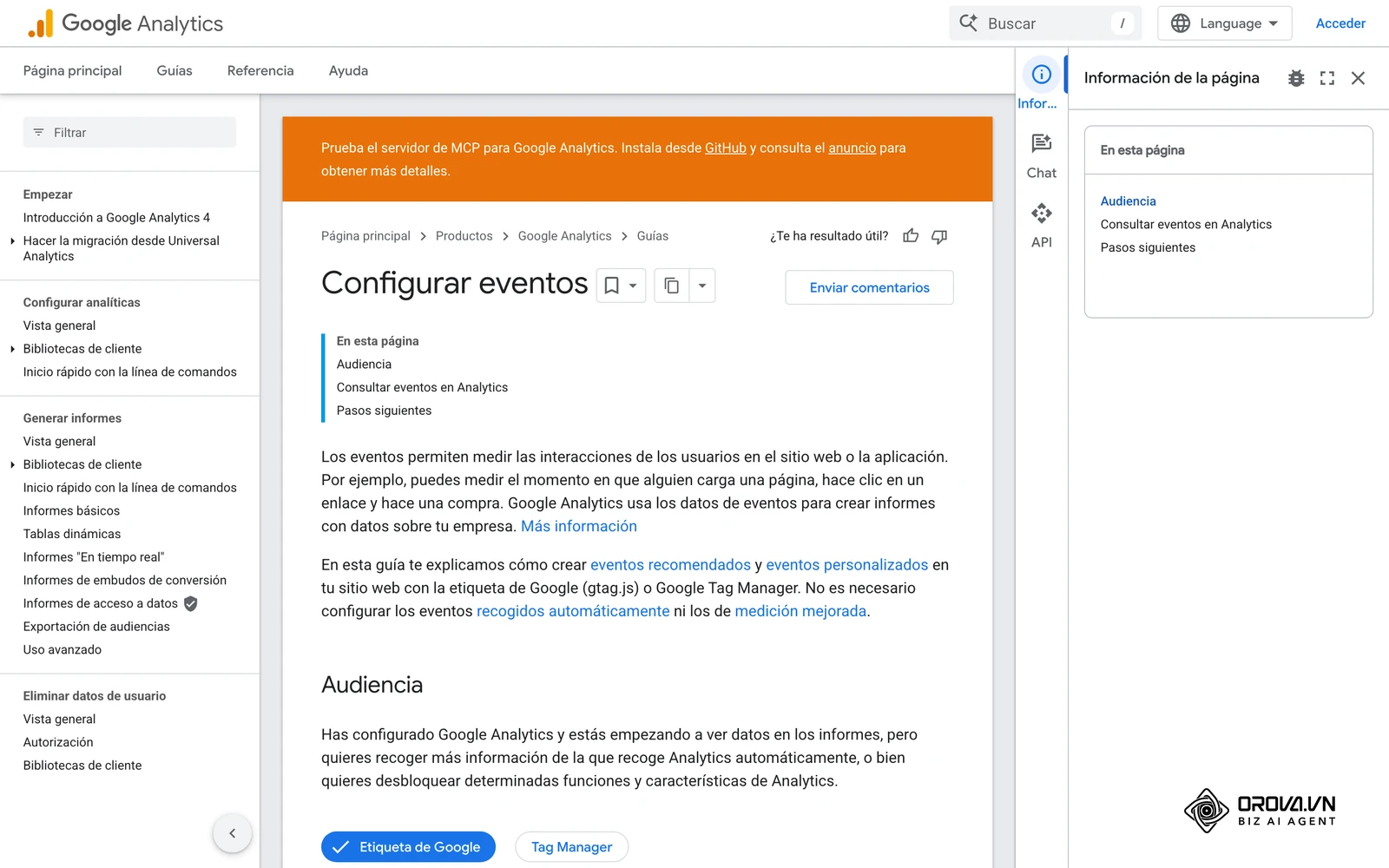Open Tablas dinámicas in the sidebar
The width and height of the screenshot is (1389, 868).
72,534
